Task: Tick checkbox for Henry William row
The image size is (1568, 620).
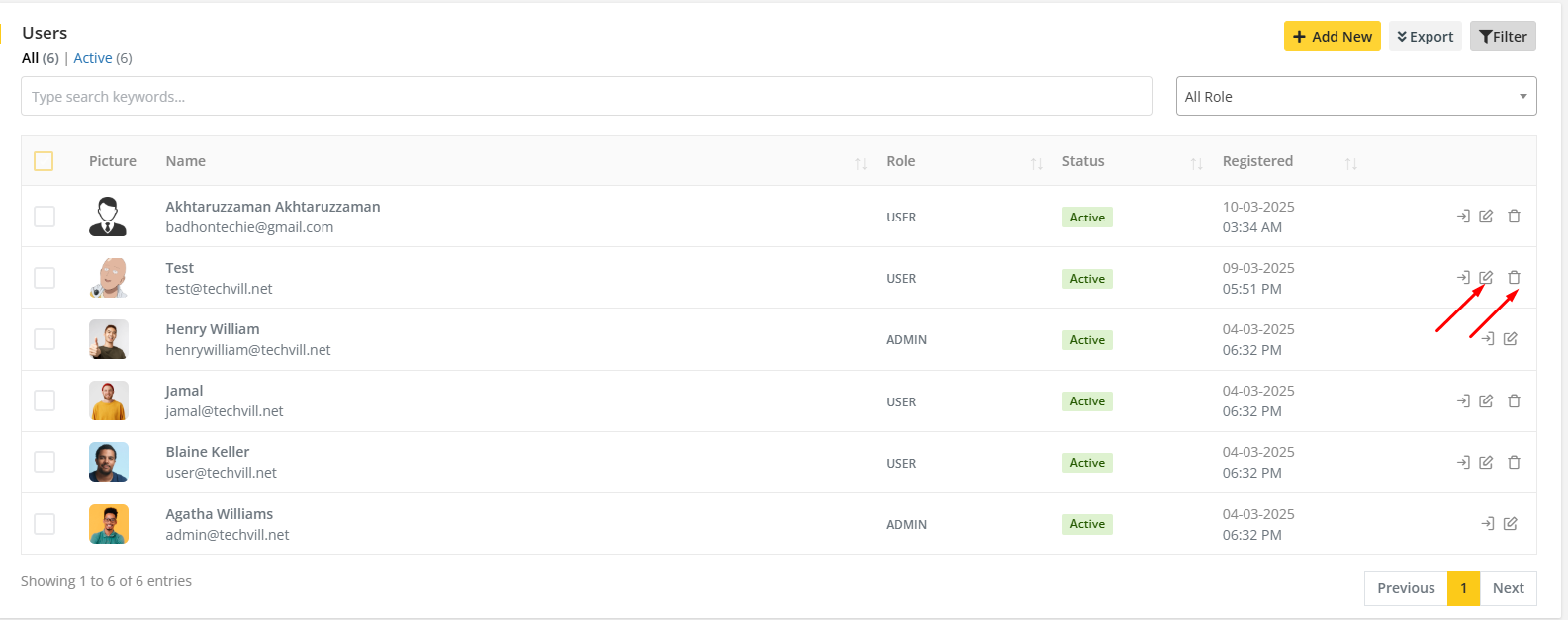Action: click(x=45, y=339)
